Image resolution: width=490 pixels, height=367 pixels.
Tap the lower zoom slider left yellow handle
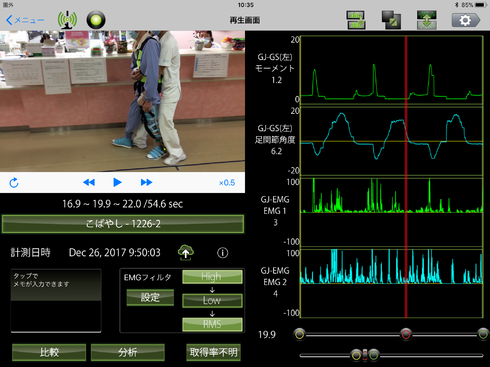[x=356, y=355]
